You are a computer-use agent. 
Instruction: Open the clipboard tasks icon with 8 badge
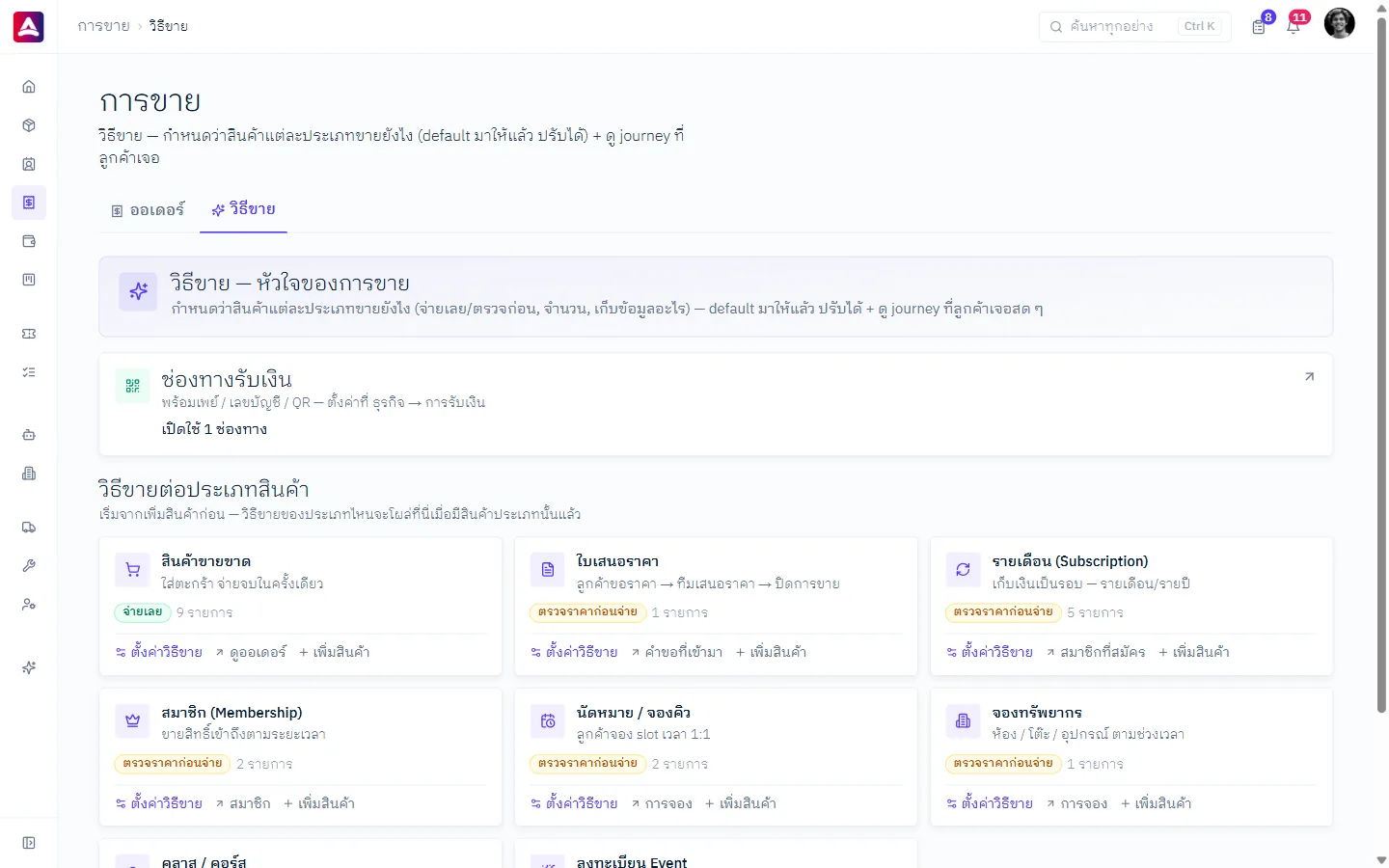click(1259, 26)
